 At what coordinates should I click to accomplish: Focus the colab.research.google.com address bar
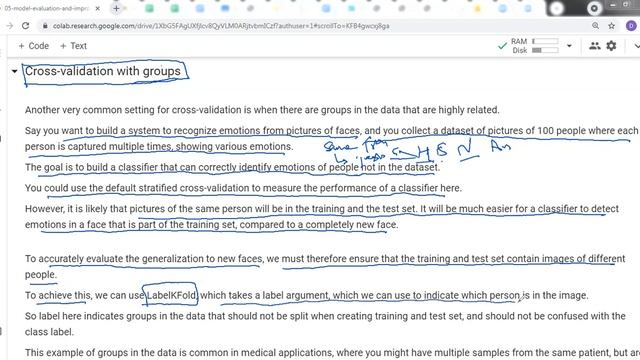pos(220,26)
